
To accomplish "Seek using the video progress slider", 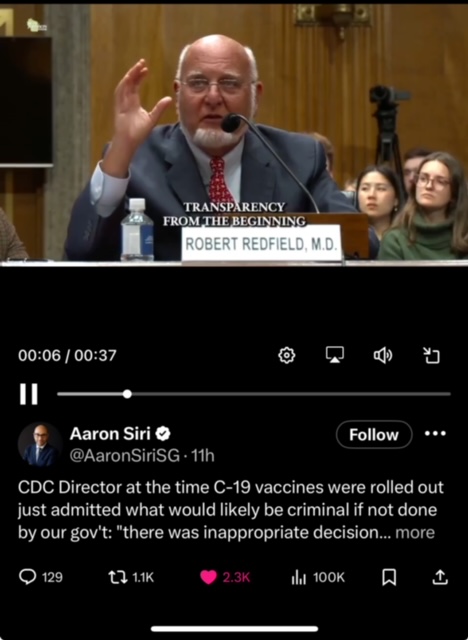I will (x=254, y=394).
